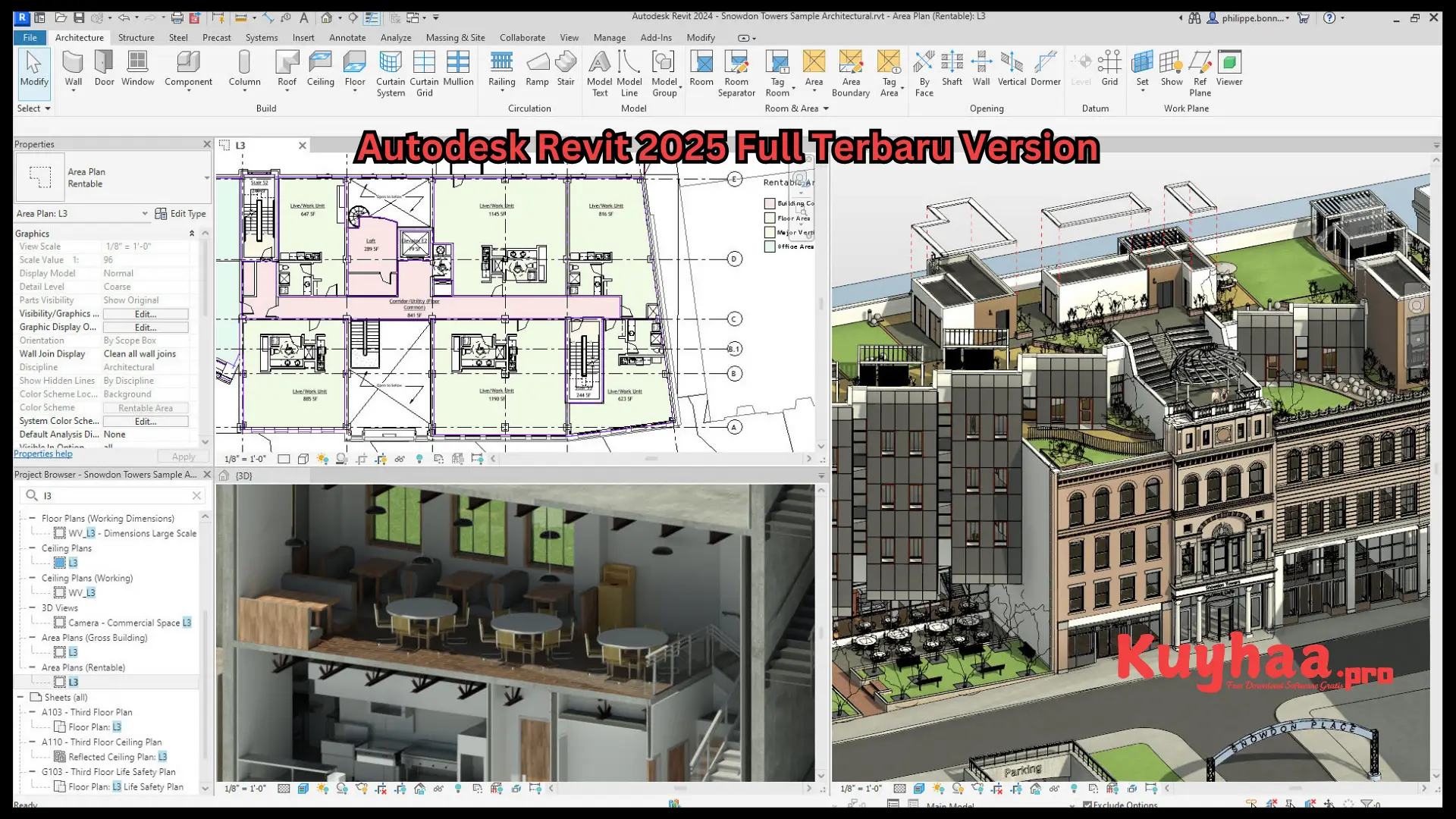Select the Curtain System tool
This screenshot has height=819, width=1456.
[x=390, y=72]
